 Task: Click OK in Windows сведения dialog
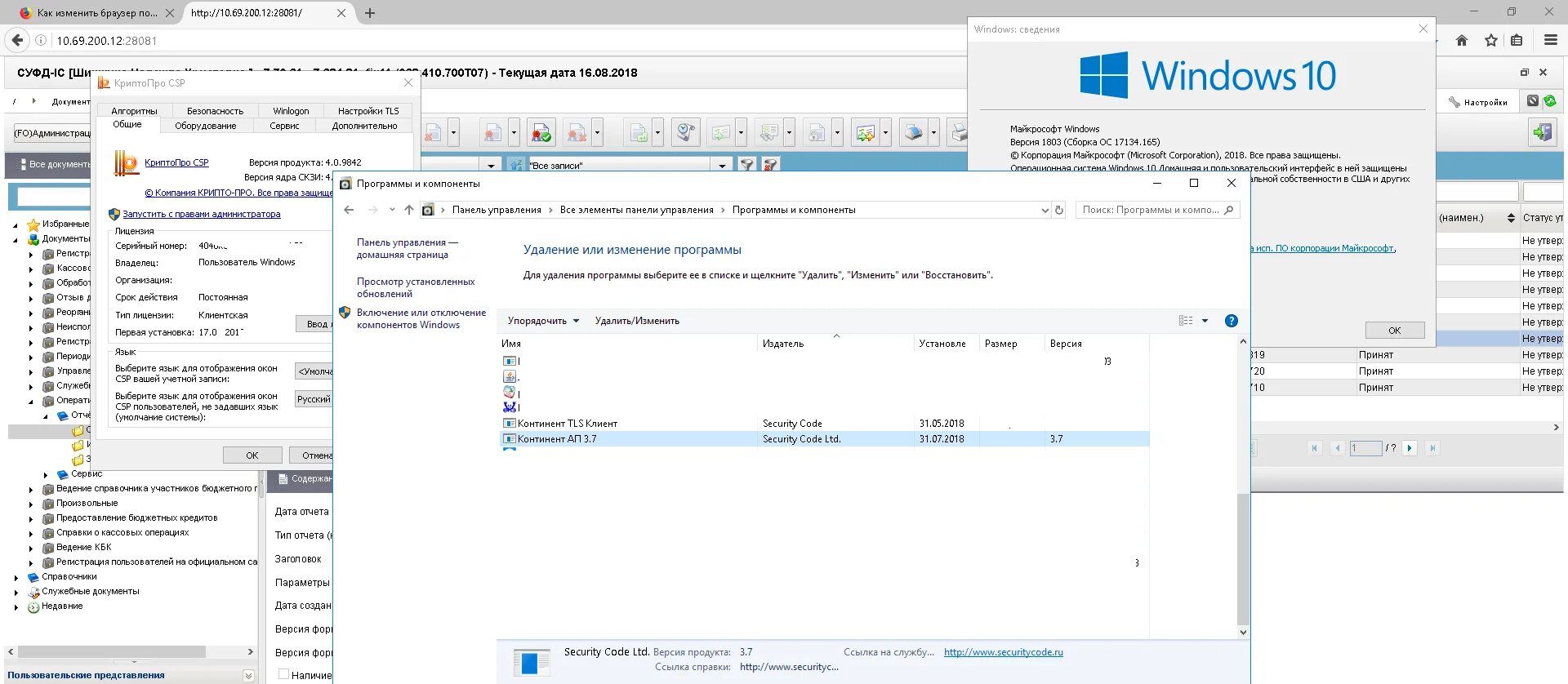coord(1395,331)
